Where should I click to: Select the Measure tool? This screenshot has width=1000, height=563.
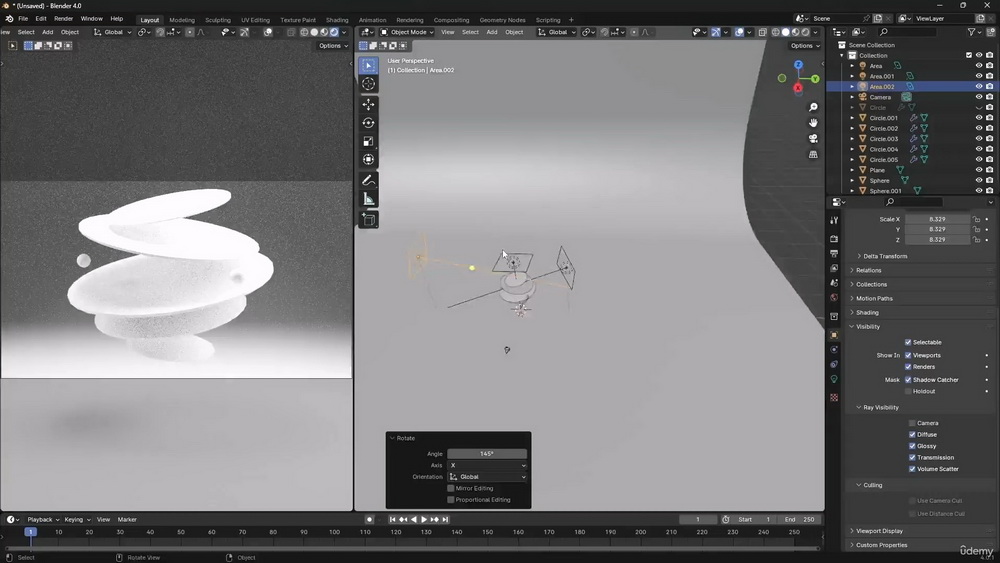pyautogui.click(x=369, y=199)
